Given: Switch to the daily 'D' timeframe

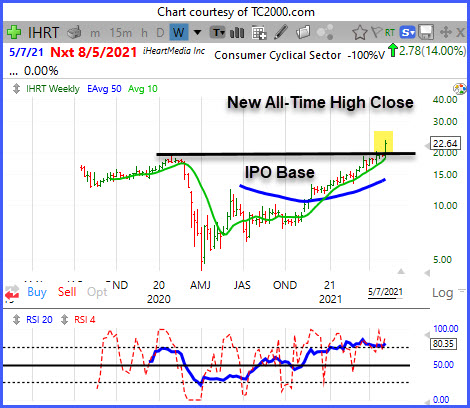Looking at the screenshot, I should (x=160, y=33).
